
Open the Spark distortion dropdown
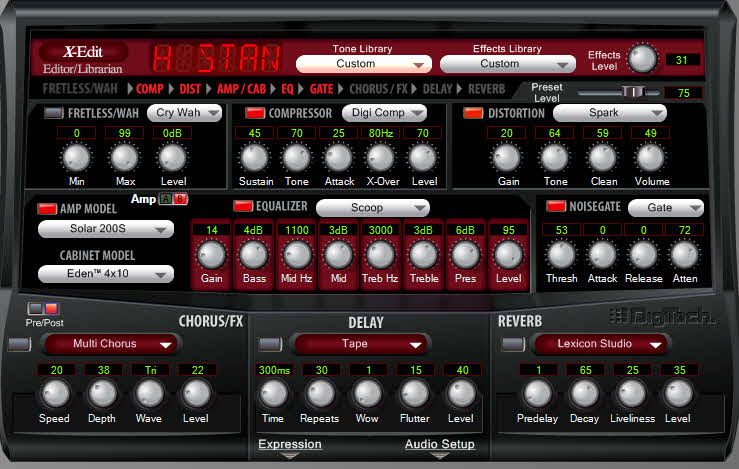610,113
